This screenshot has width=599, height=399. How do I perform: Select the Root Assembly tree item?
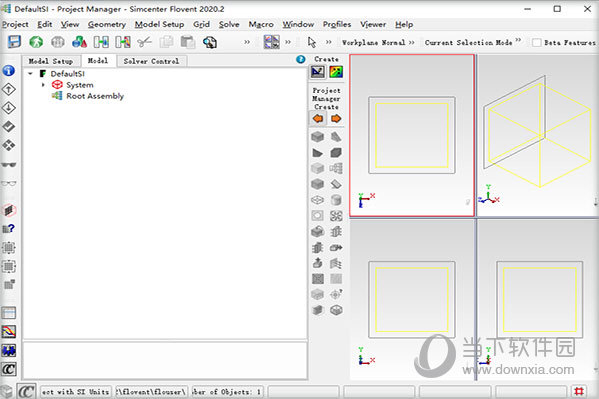(x=95, y=96)
